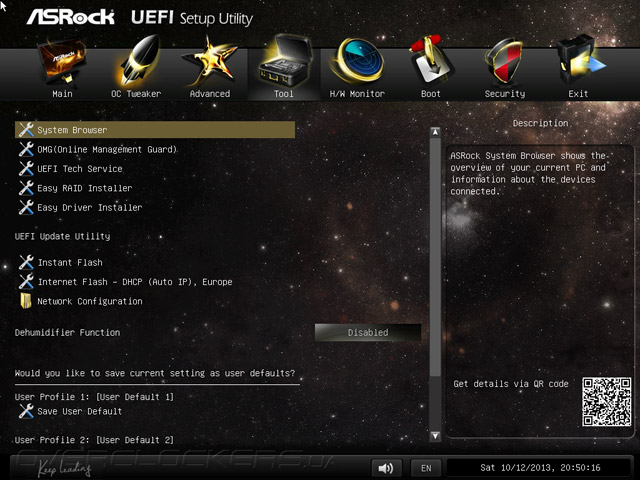Click wrench icon beside Save User Default
Viewport: 640px width, 480px height.
point(26,411)
